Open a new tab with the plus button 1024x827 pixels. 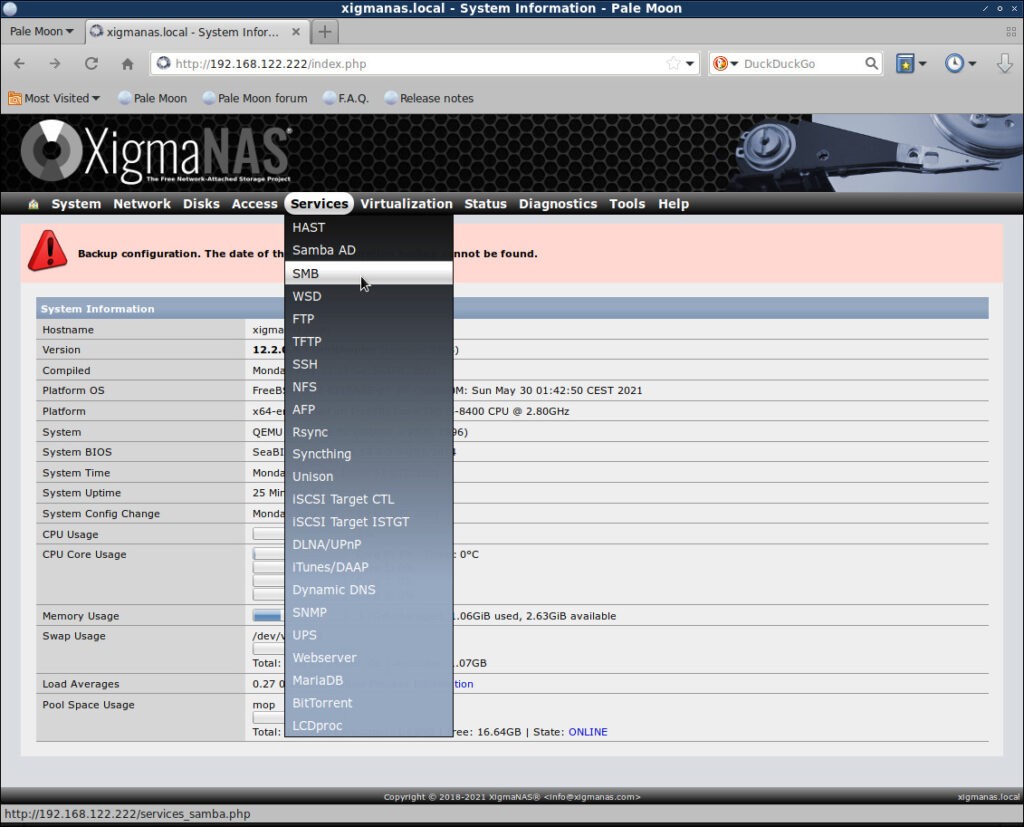tap(325, 31)
